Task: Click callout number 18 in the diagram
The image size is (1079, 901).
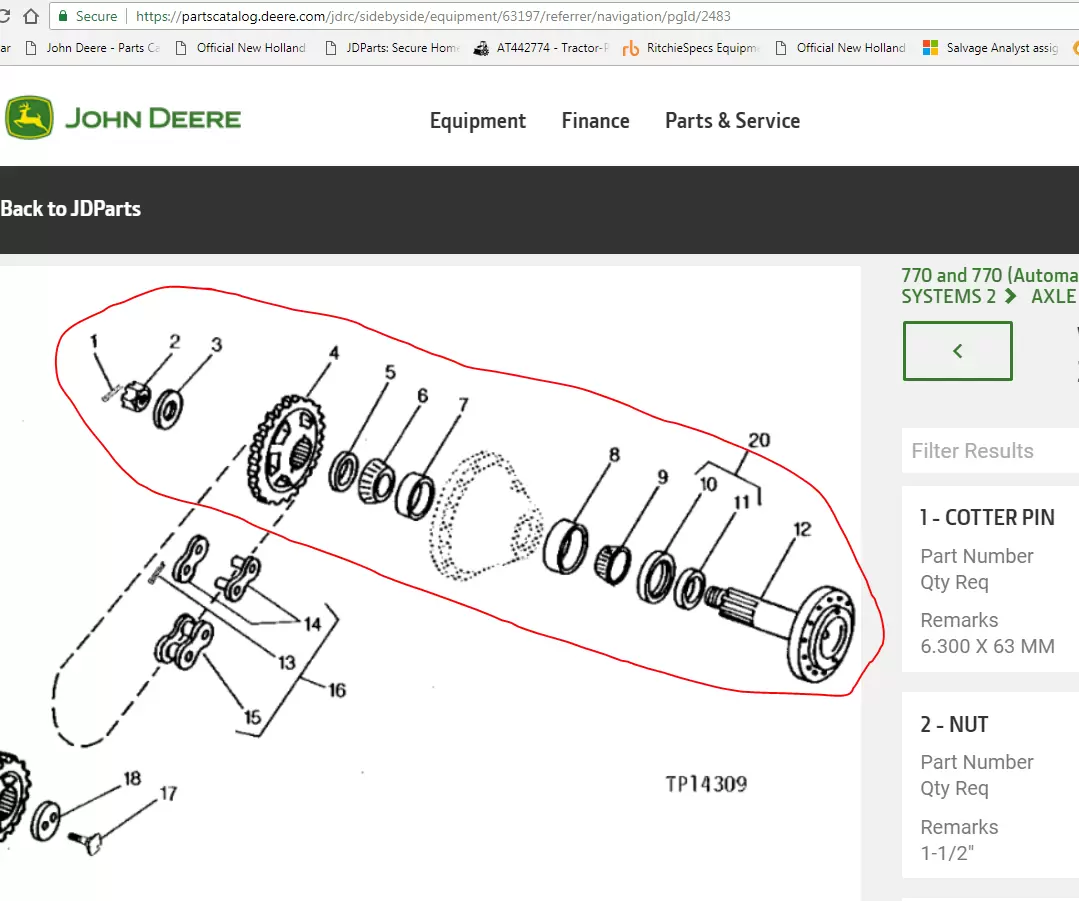Action: pos(132,778)
